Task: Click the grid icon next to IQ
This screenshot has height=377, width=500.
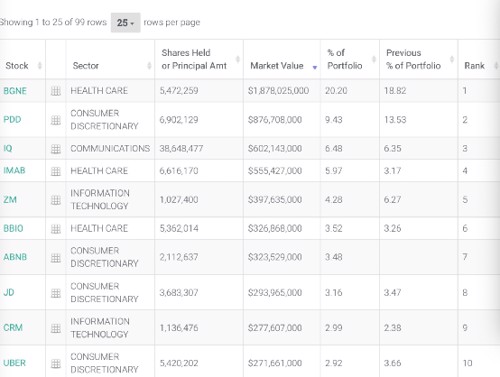Action: (56, 149)
